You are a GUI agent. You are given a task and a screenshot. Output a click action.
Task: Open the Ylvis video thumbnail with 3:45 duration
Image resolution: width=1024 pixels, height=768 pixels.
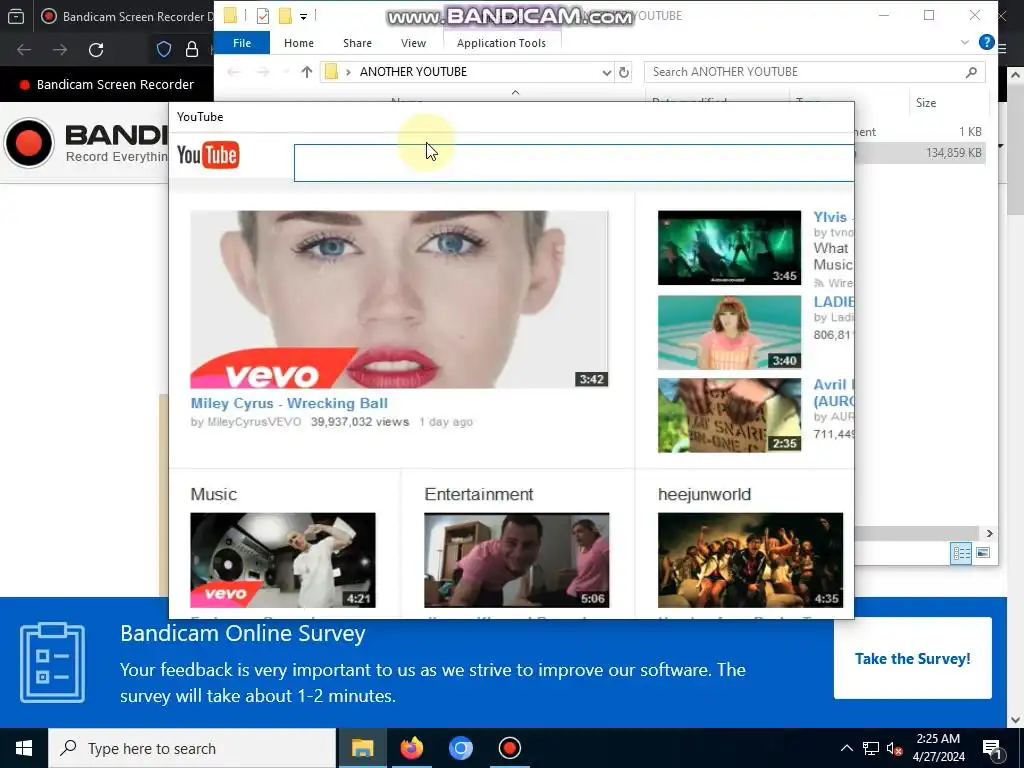729,248
